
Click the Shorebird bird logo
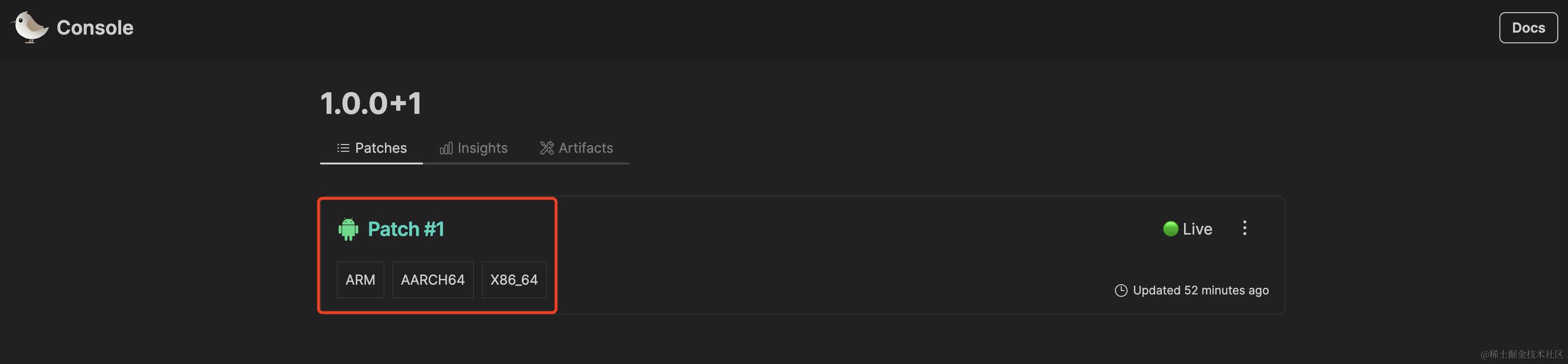tap(29, 27)
